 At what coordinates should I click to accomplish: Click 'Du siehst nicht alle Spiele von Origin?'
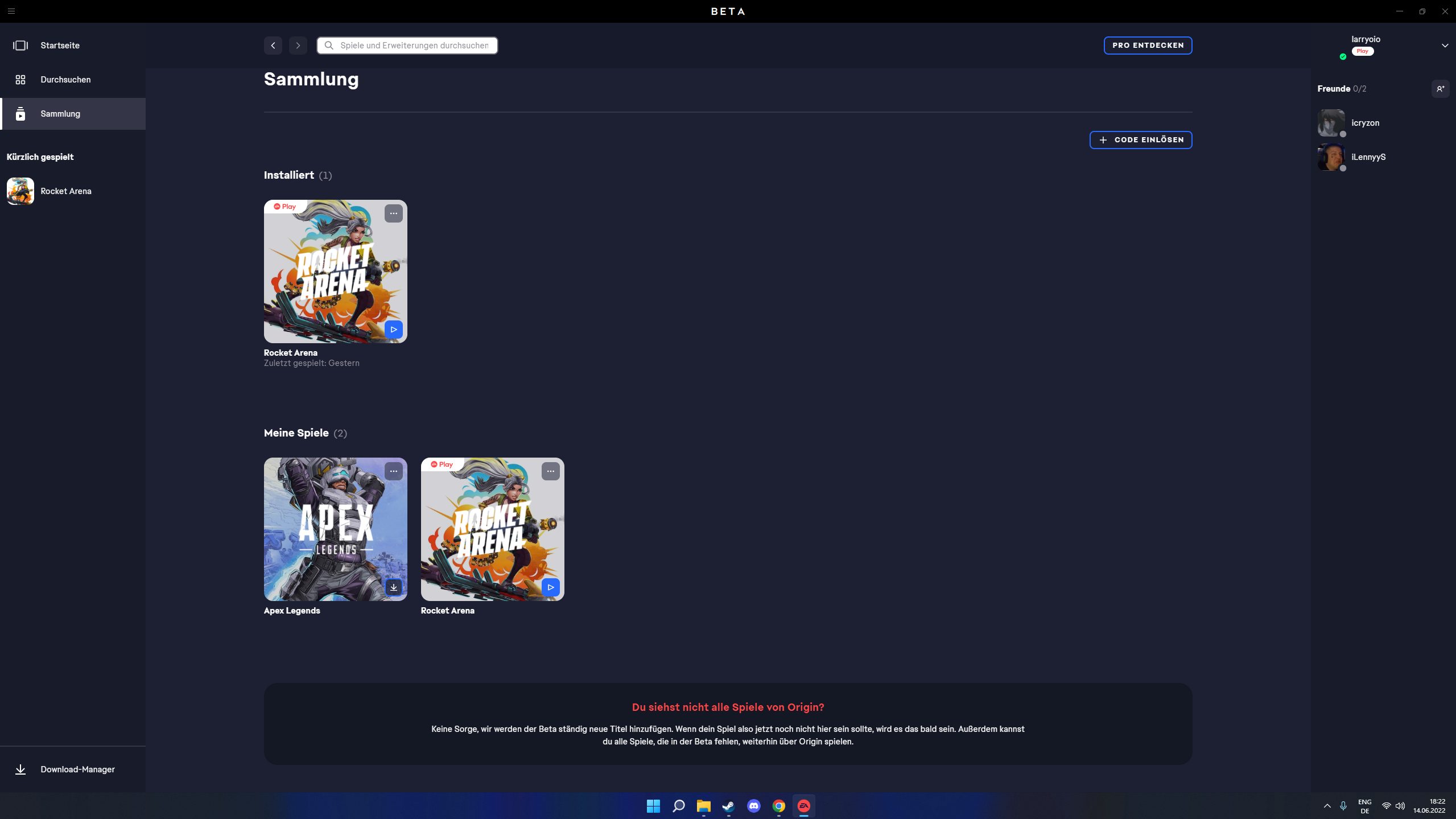click(728, 707)
